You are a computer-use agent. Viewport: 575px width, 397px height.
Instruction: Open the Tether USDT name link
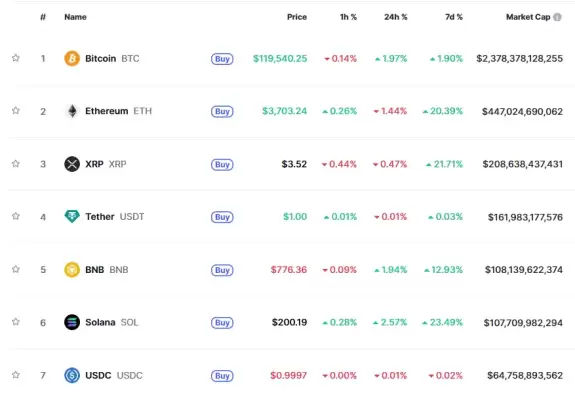[x=114, y=217]
